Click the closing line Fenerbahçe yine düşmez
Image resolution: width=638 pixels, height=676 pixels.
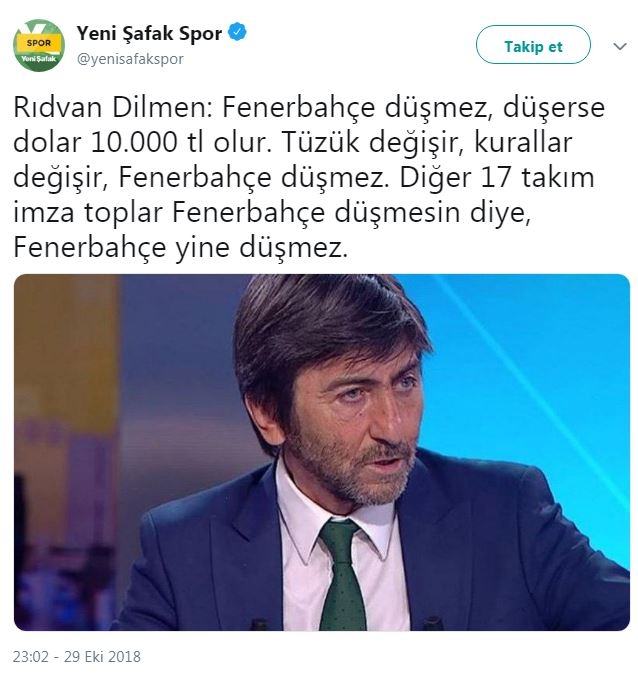click(x=180, y=248)
